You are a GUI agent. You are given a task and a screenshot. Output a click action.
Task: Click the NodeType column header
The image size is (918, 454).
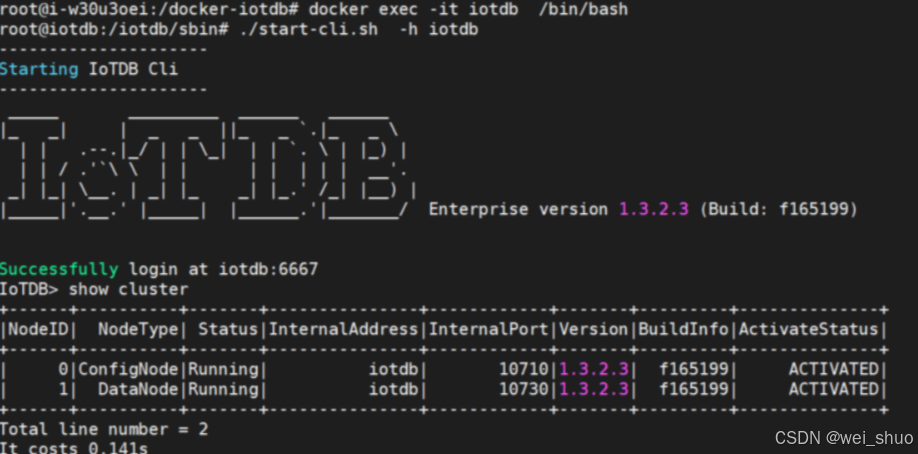point(138,329)
